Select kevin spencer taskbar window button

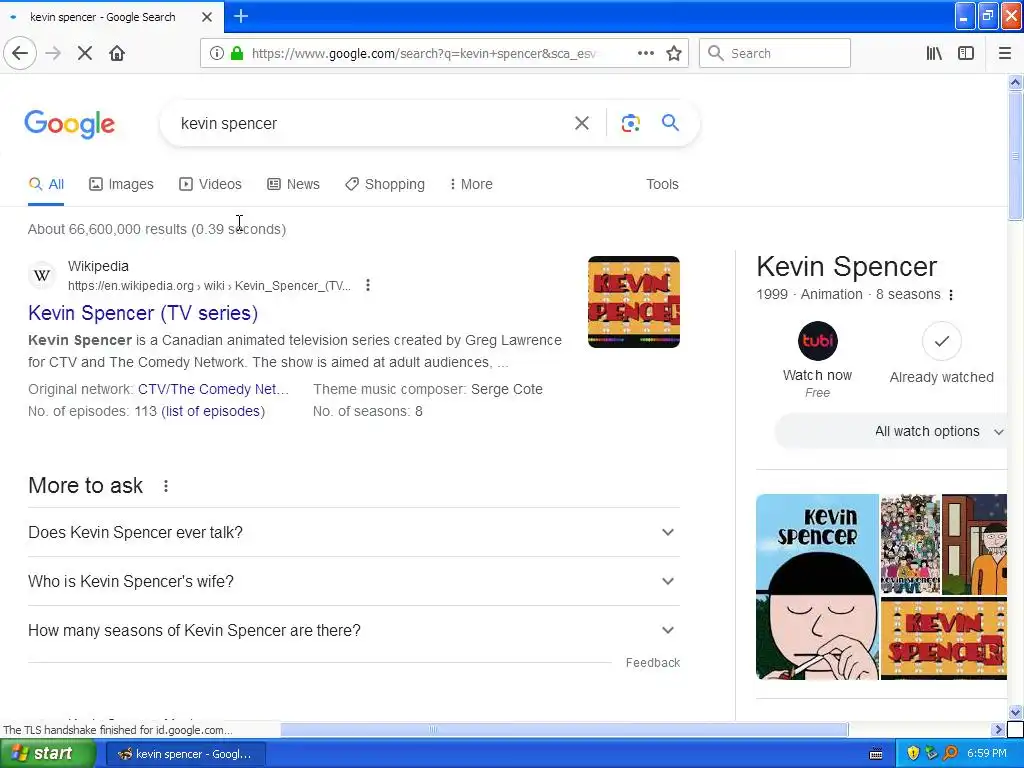[x=185, y=754]
